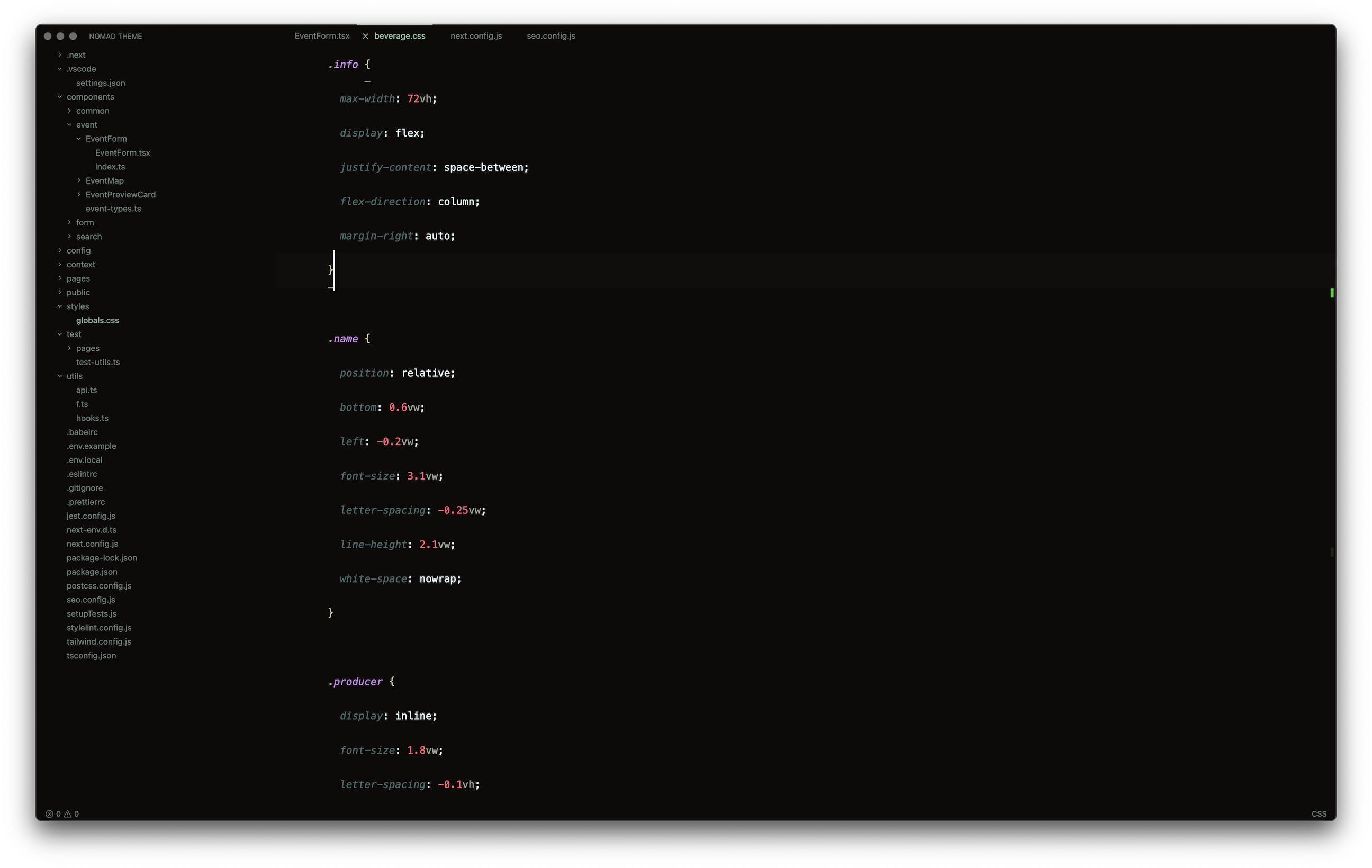Collapse the utils folder chevron
The width and height of the screenshot is (1372, 868).
tap(60, 376)
